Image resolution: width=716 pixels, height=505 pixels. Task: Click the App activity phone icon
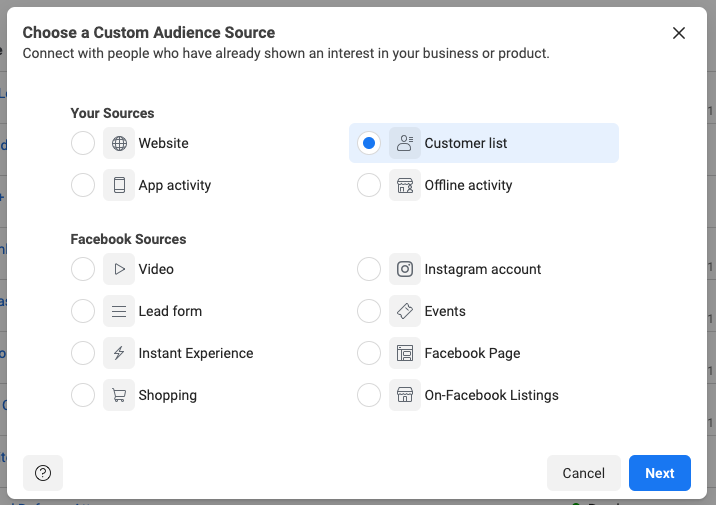119,185
